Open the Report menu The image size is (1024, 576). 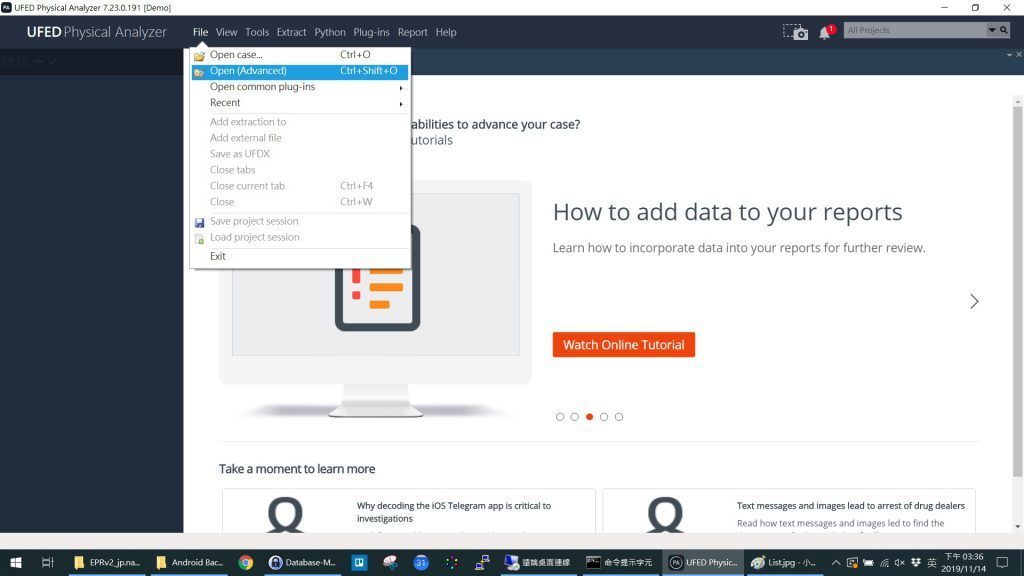click(413, 32)
